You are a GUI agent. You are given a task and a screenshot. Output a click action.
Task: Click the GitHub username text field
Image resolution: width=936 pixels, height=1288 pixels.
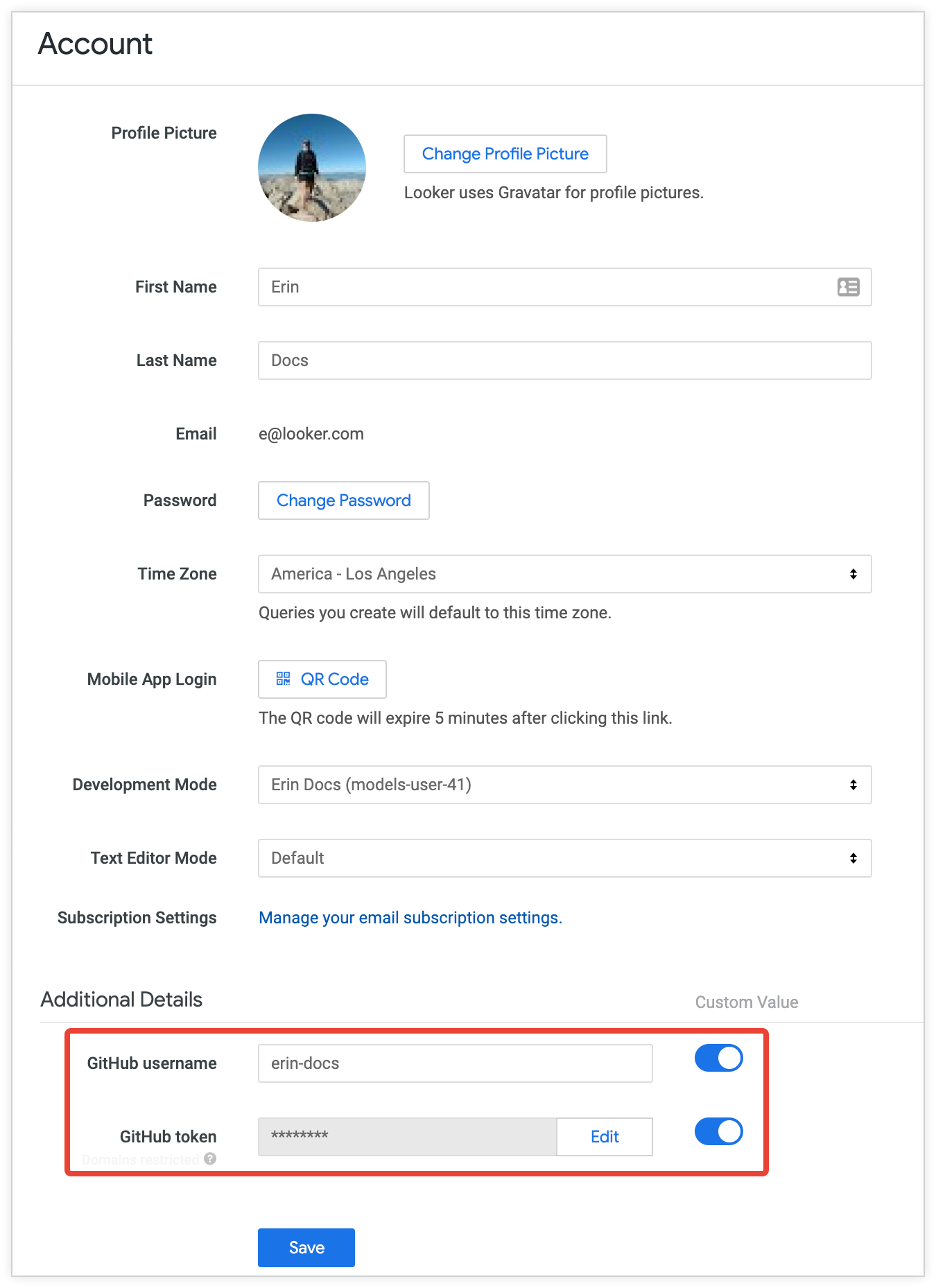pos(455,1063)
